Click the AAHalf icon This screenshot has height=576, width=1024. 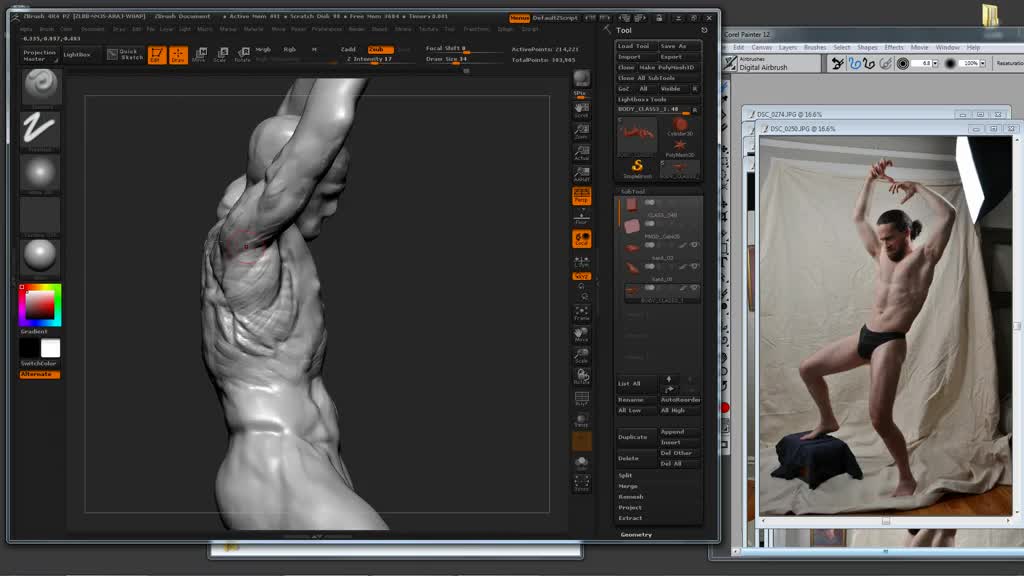coord(581,174)
